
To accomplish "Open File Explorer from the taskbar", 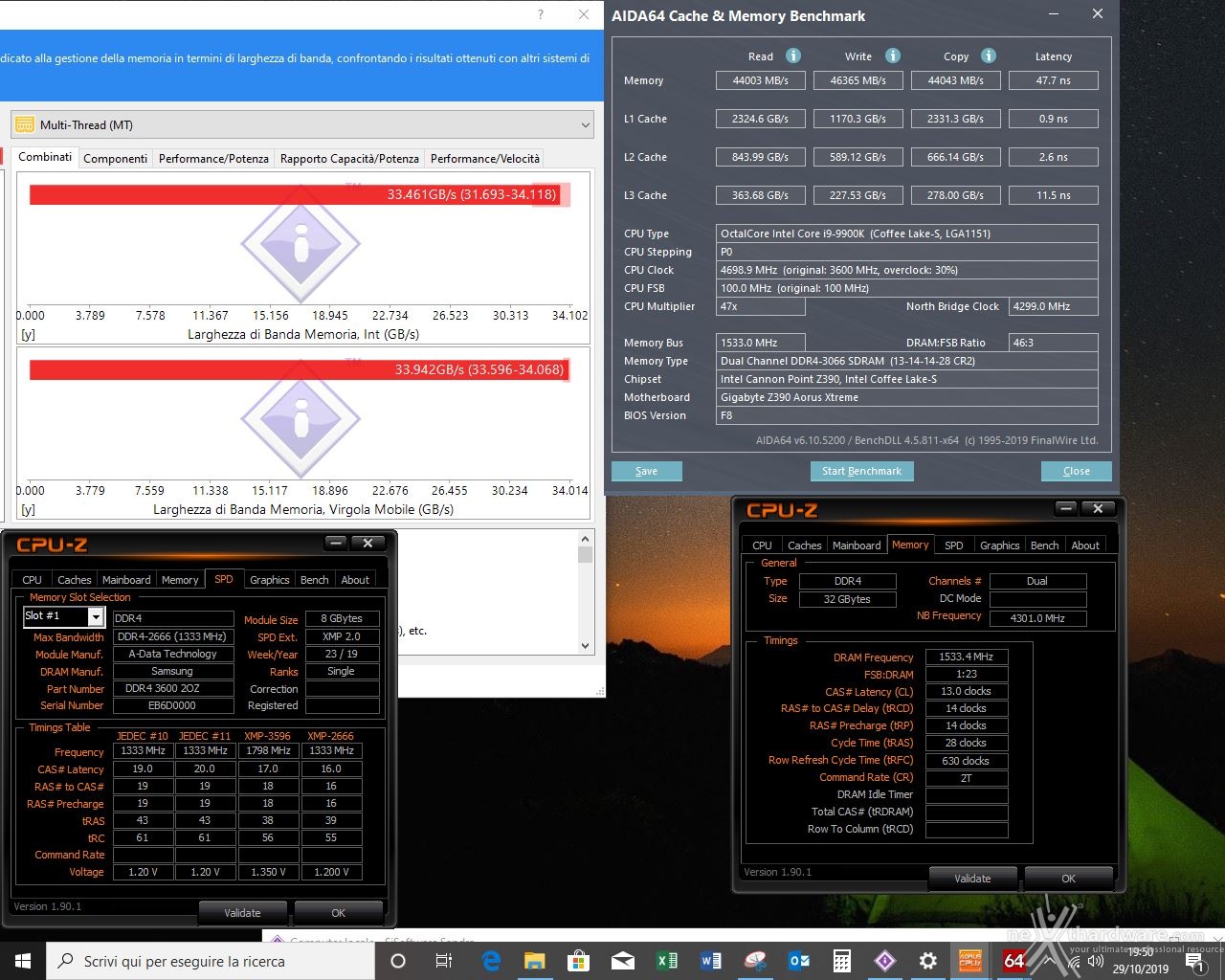I will 534,961.
